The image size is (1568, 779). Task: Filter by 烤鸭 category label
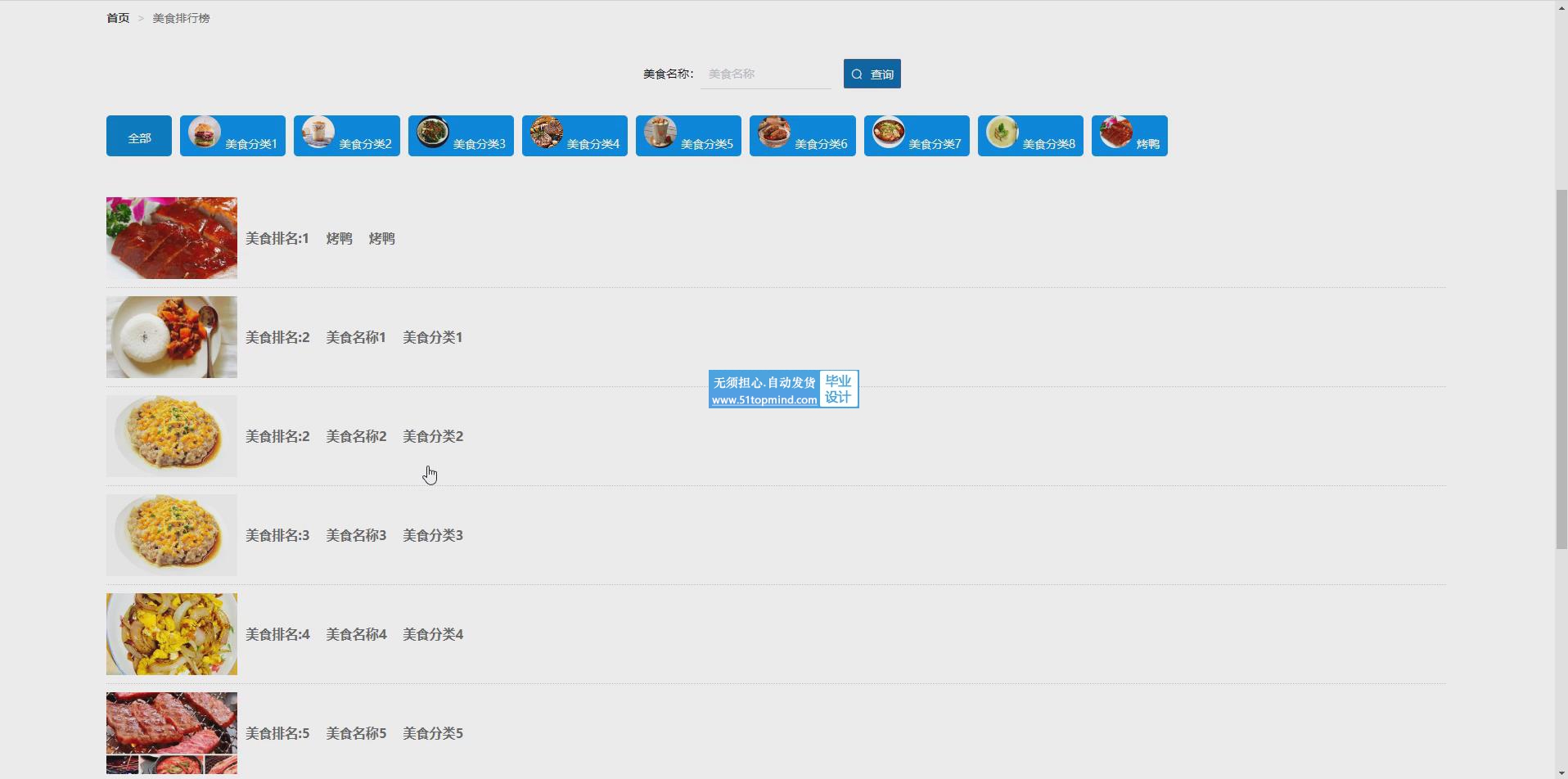coord(1148,144)
